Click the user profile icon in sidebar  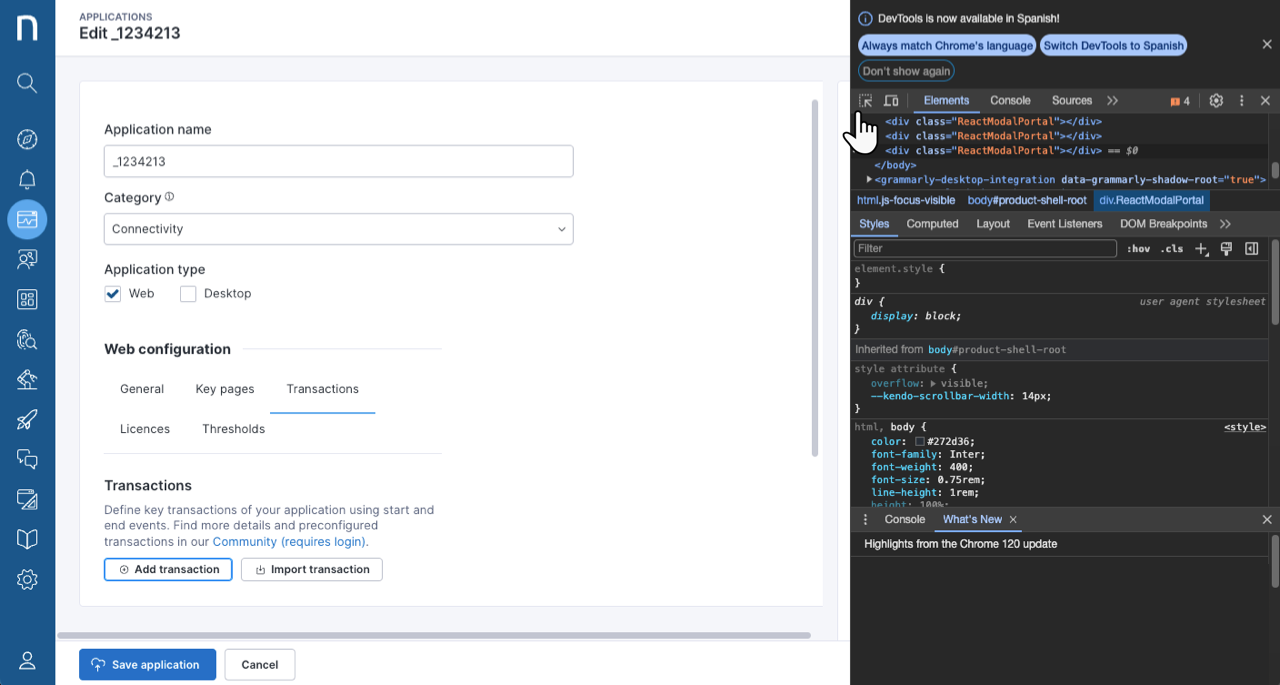tap(27, 660)
